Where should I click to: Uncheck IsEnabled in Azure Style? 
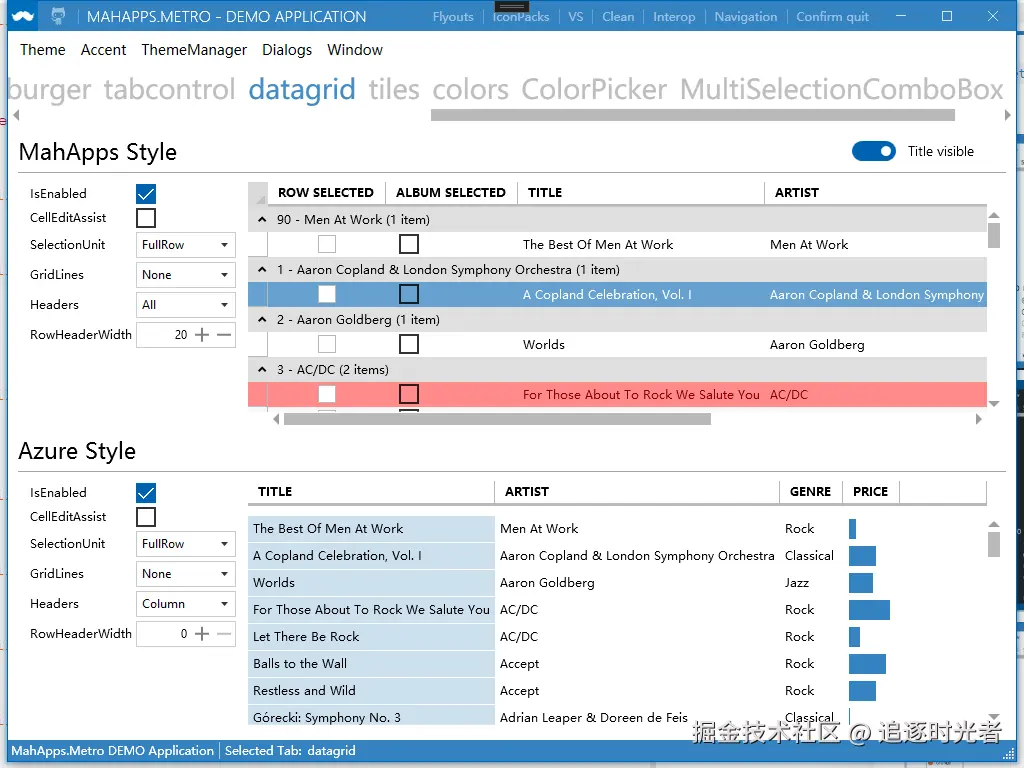tap(146, 493)
